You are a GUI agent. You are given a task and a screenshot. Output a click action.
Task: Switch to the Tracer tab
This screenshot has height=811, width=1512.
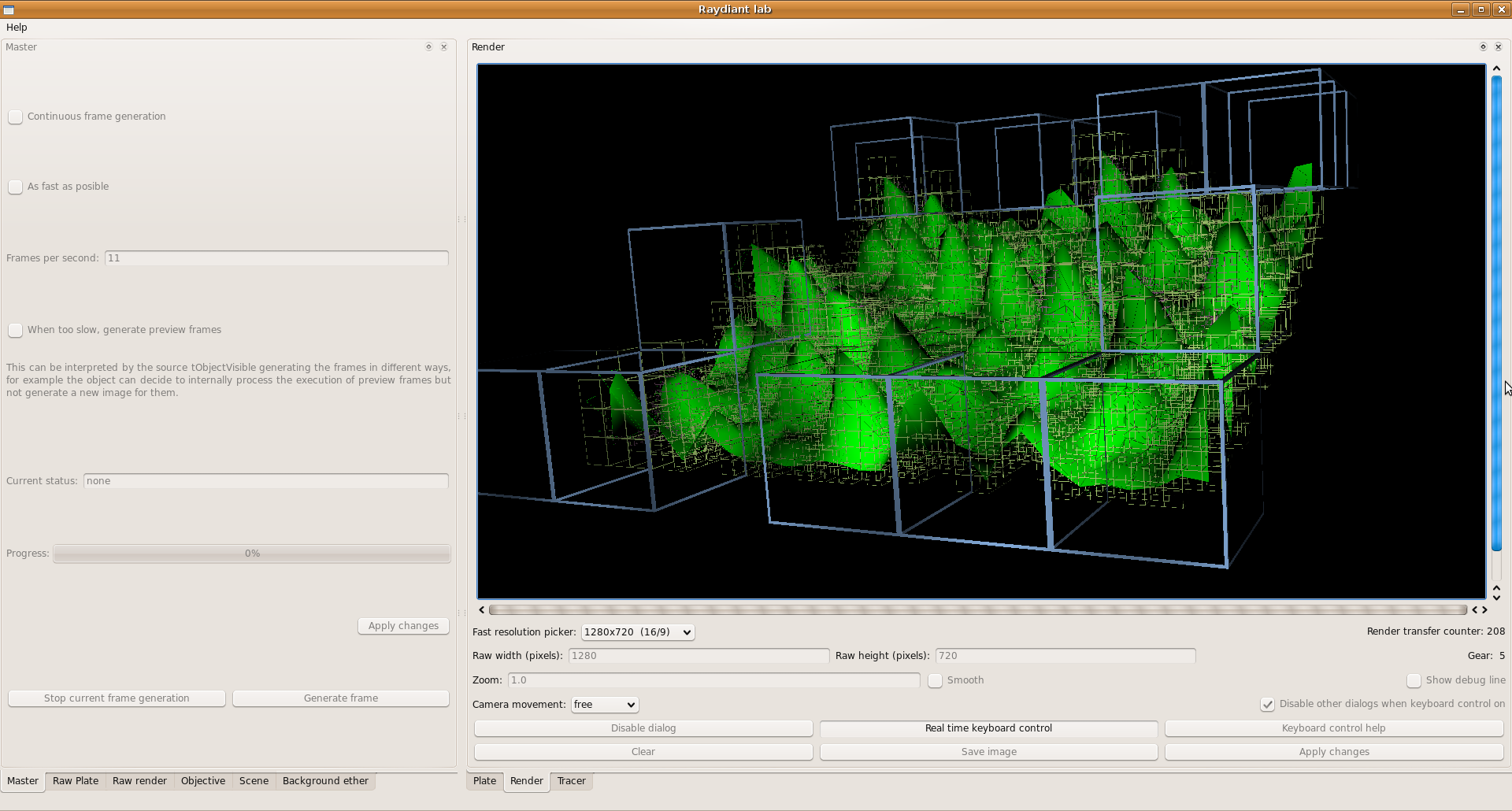click(571, 781)
